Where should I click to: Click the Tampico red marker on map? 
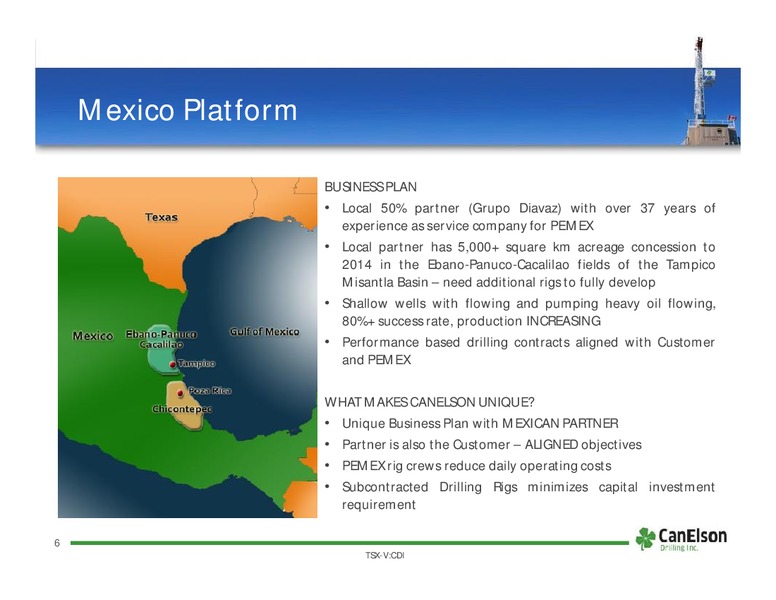pos(172,364)
